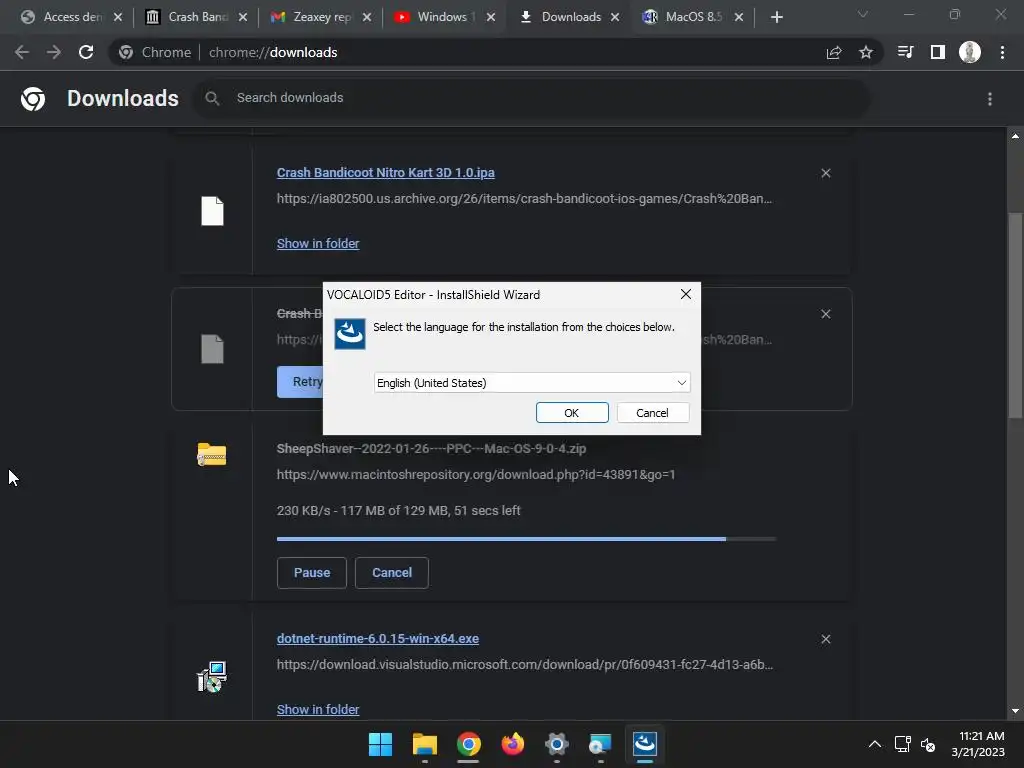Open the media control icon in toolbar
Viewport: 1024px width, 768px height.
click(905, 52)
